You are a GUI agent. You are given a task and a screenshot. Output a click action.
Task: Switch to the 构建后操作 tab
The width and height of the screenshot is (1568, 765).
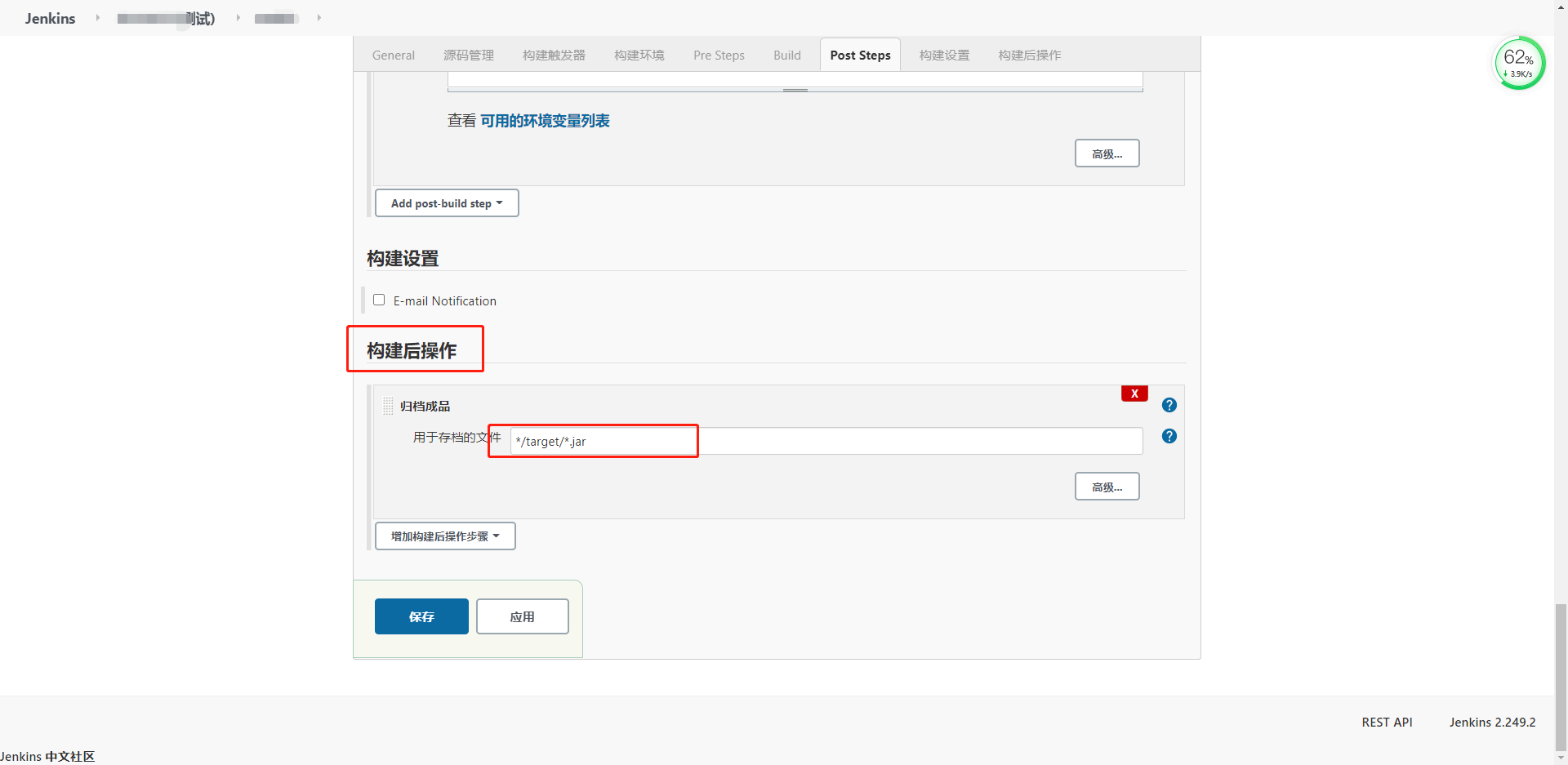click(1030, 56)
